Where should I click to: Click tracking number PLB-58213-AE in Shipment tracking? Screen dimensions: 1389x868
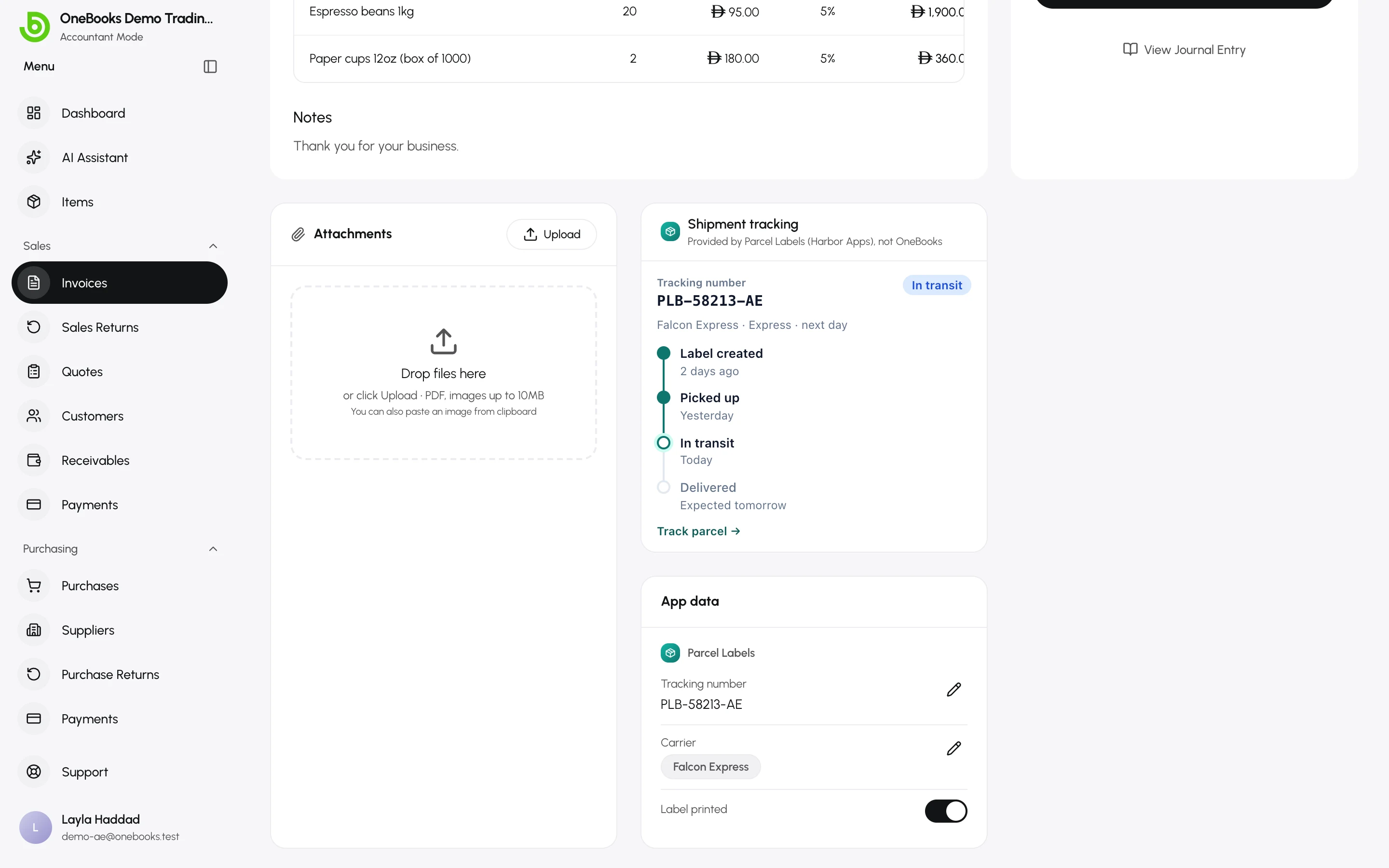[x=709, y=301]
